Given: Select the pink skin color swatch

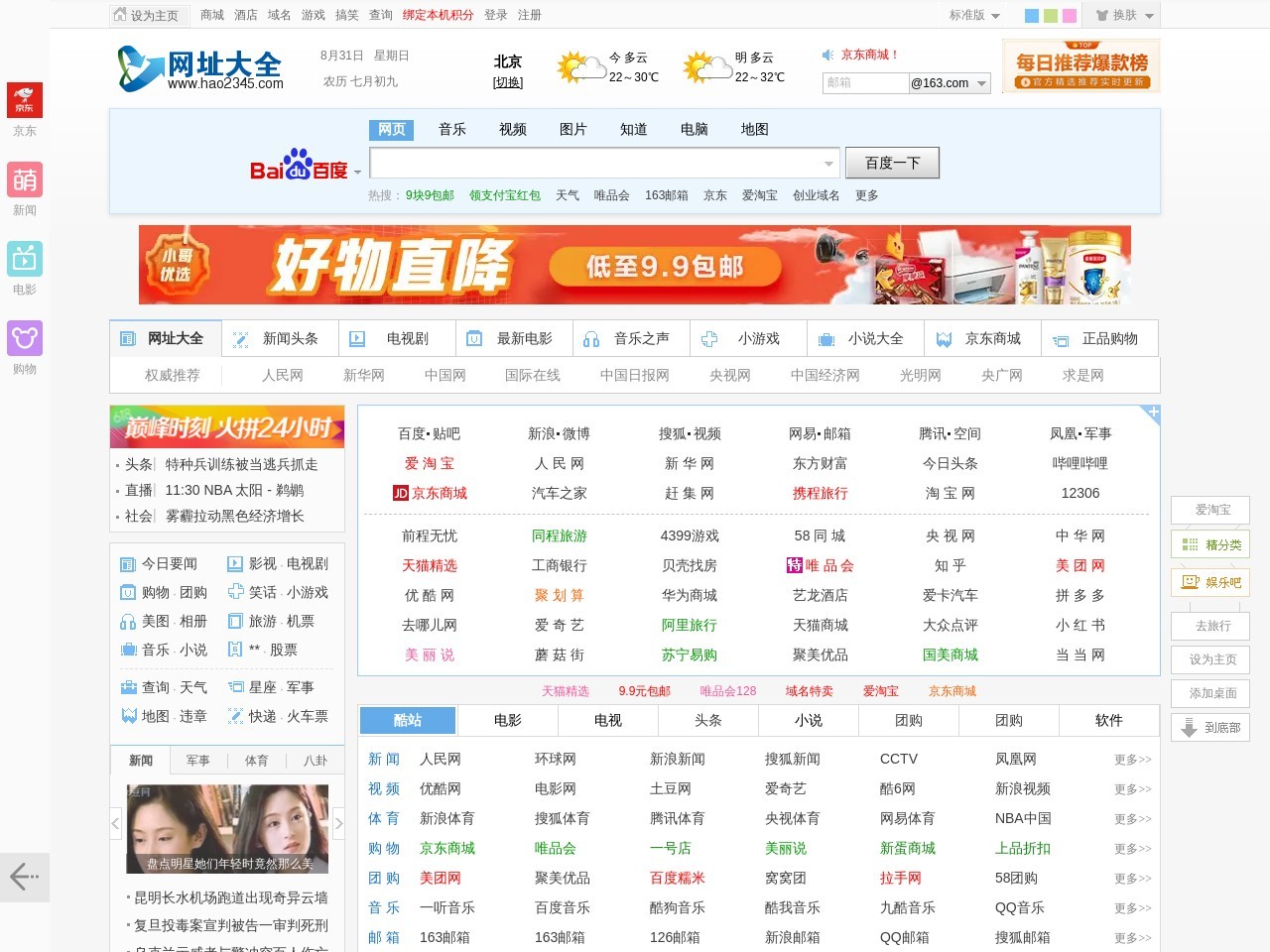Looking at the screenshot, I should tap(1069, 16).
